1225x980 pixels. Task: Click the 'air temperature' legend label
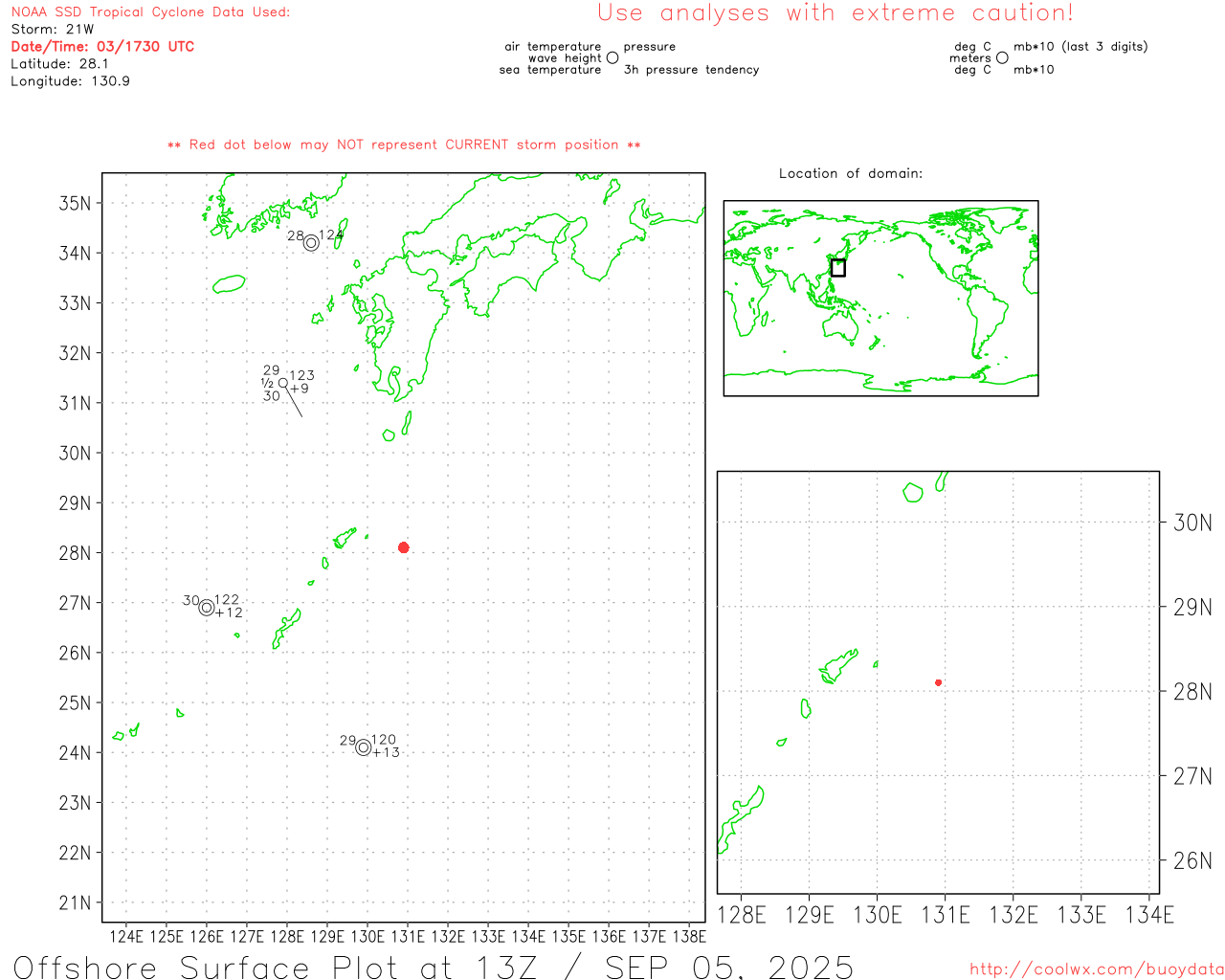(553, 47)
